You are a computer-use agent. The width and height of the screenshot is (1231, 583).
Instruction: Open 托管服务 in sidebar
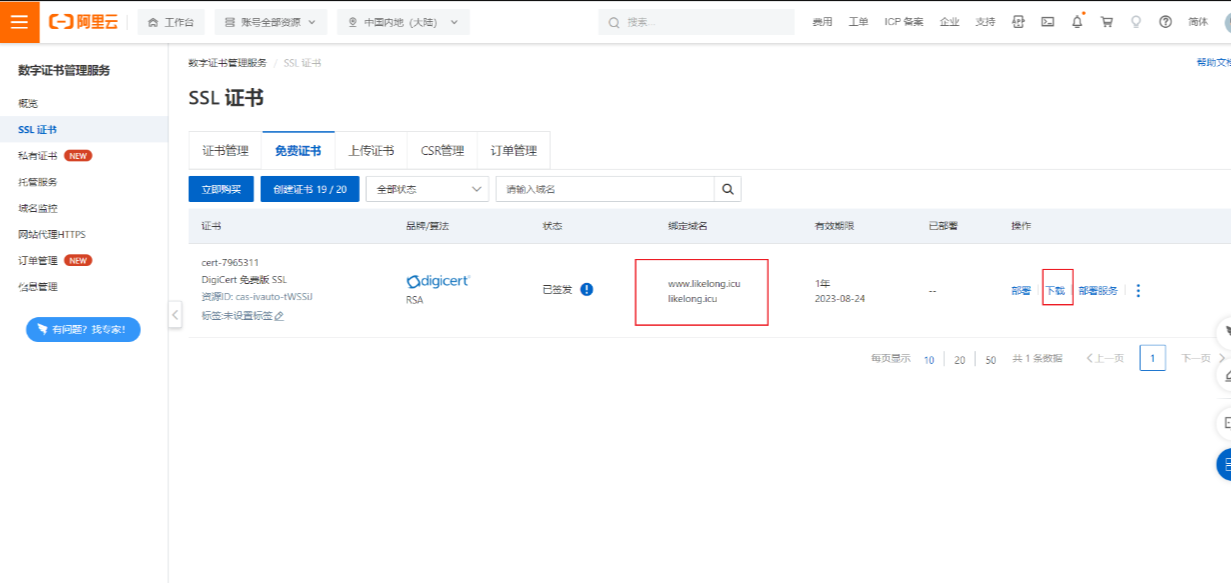[x=38, y=182]
